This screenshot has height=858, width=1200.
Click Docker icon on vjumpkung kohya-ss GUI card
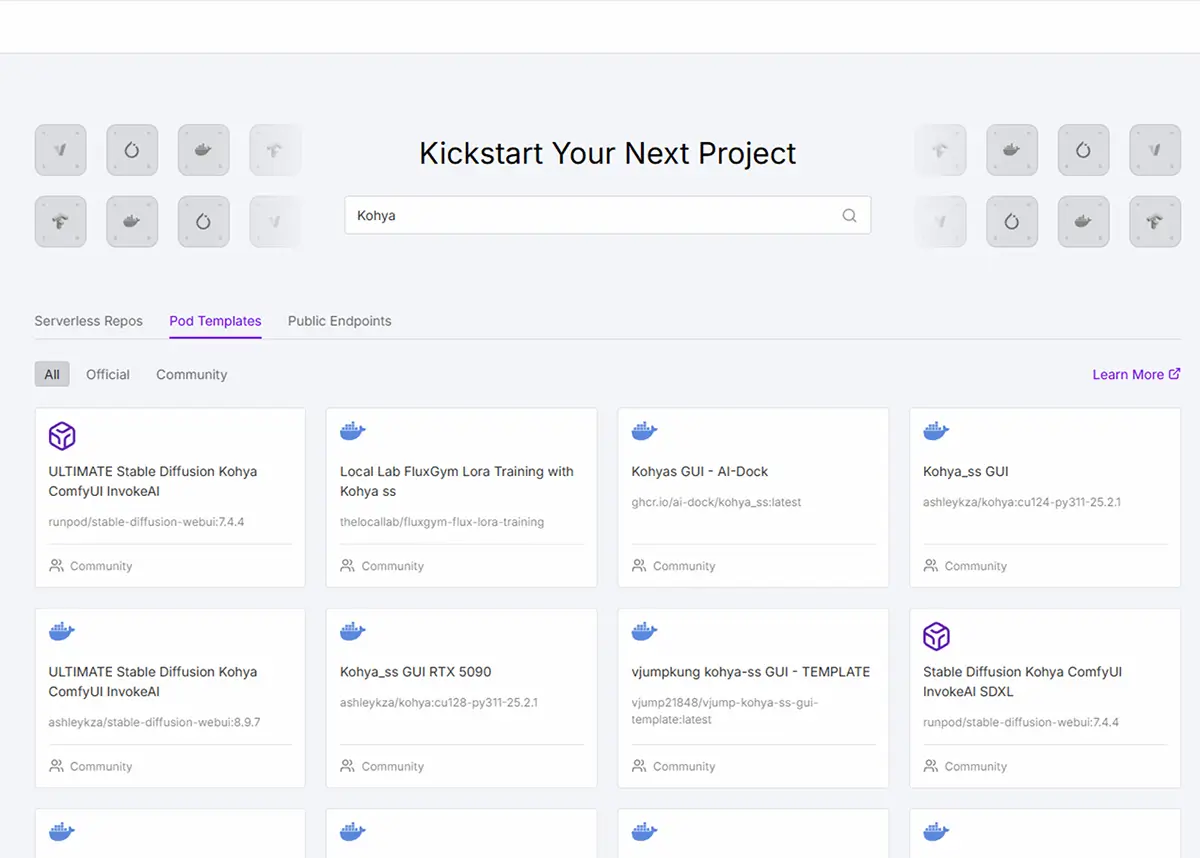[x=645, y=632]
